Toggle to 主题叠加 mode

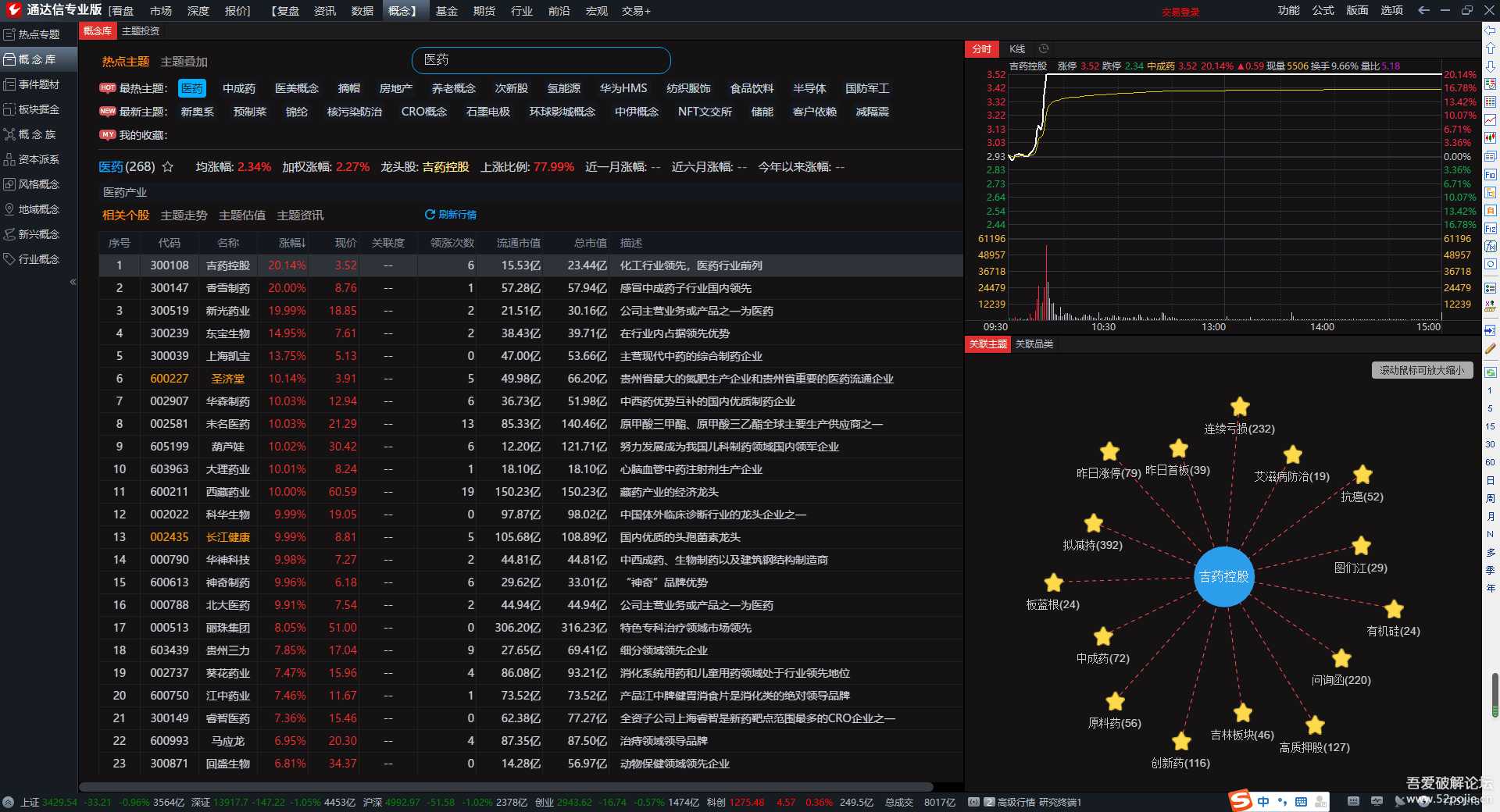point(184,62)
